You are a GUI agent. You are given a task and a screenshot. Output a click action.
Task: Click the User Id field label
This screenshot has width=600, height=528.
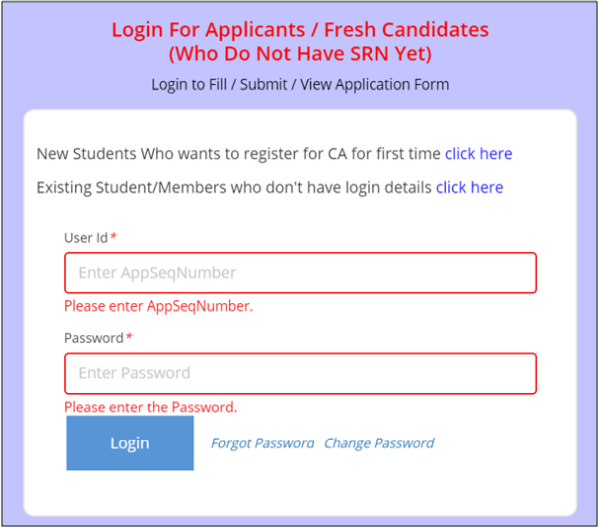85,238
